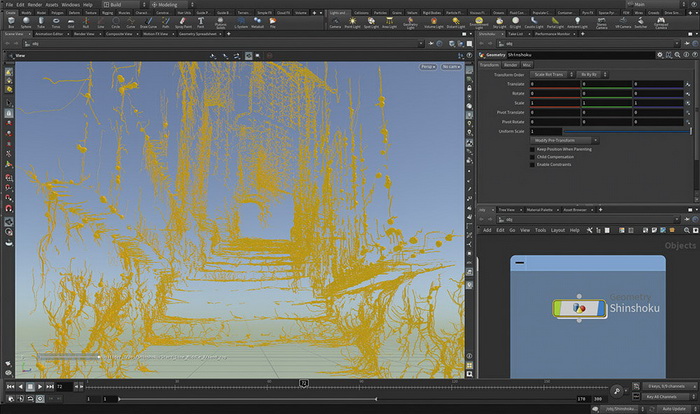This screenshot has width=700, height=414.
Task: Select the Metaball shelf tool
Action: (257, 22)
